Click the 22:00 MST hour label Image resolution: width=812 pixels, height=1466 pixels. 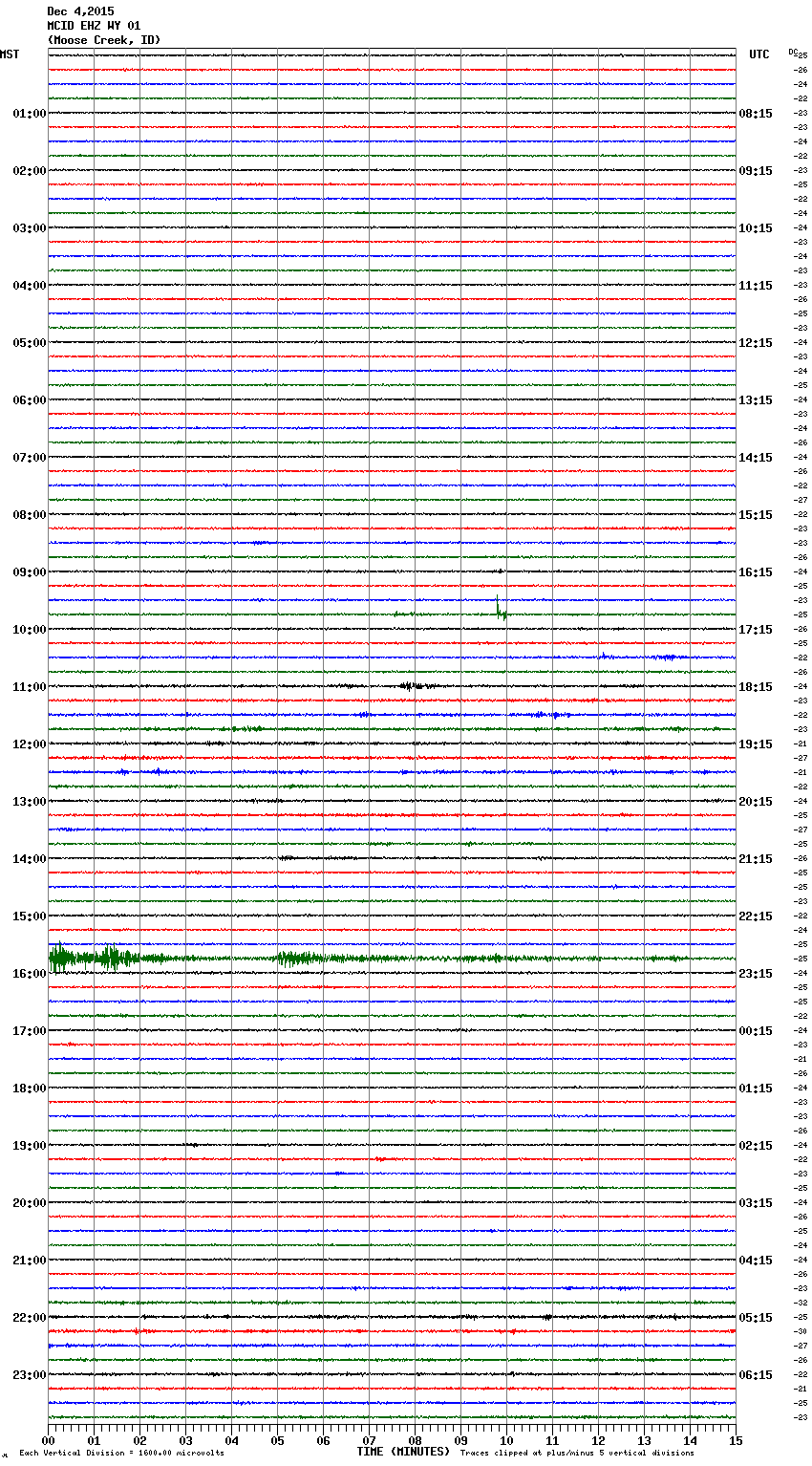[x=30, y=1318]
